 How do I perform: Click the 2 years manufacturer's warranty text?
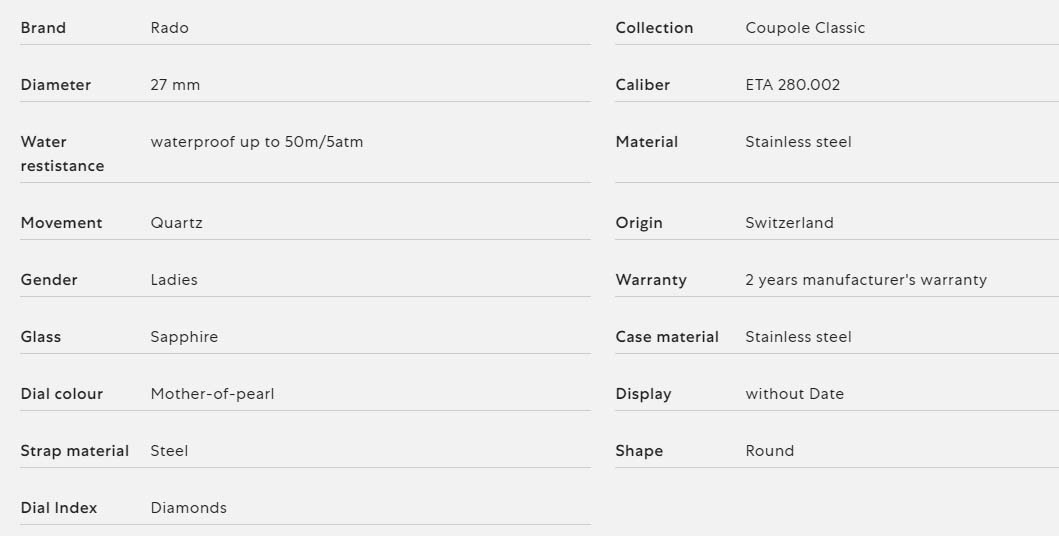866,279
